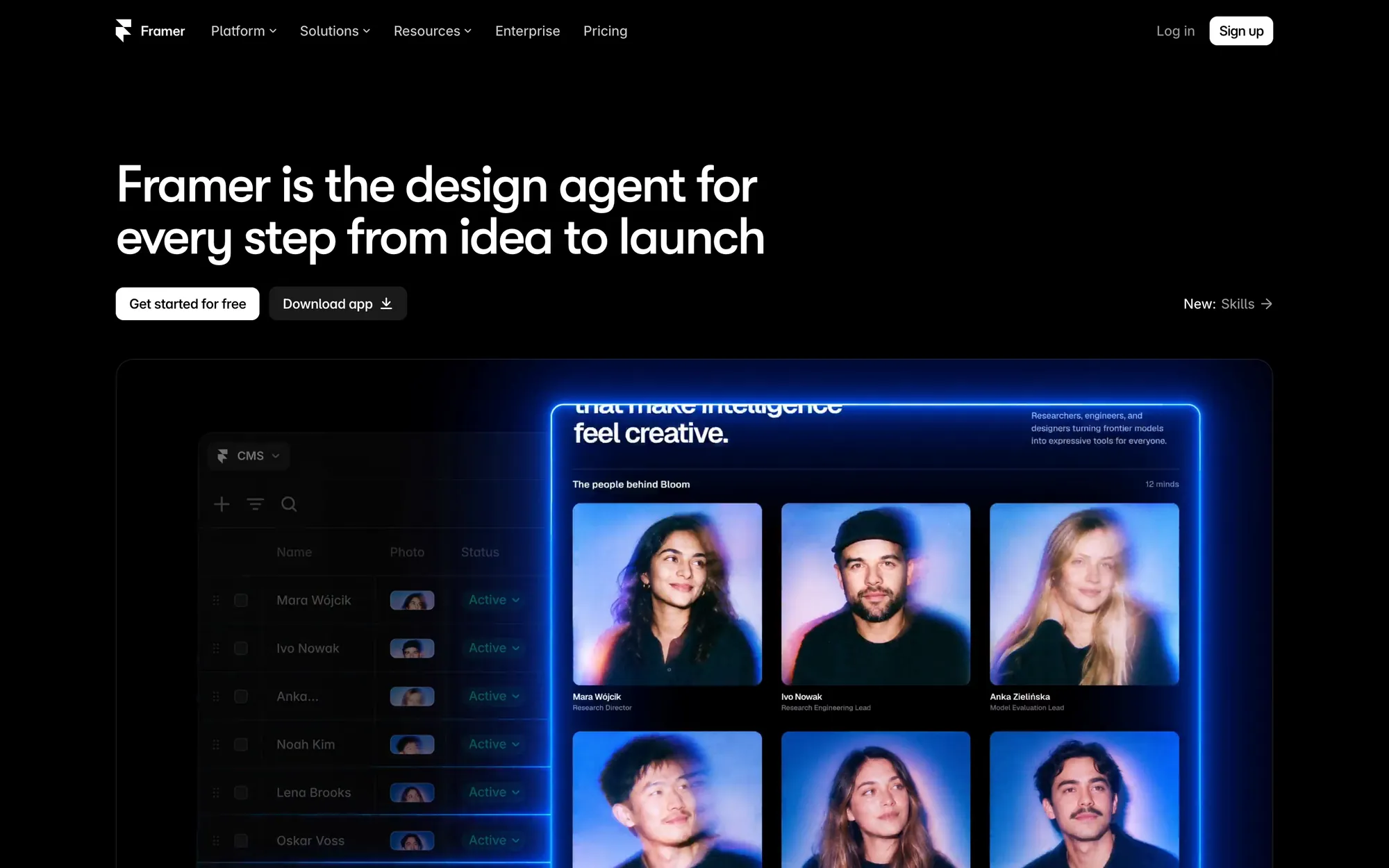This screenshot has width=1389, height=868.
Task: Expand the Platform menu
Action: [x=244, y=31]
